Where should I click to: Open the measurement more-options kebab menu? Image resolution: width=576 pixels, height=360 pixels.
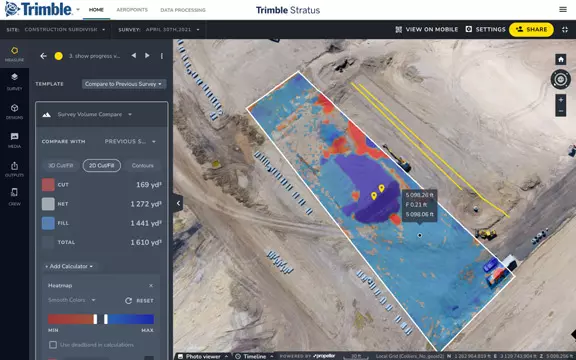coord(162,56)
